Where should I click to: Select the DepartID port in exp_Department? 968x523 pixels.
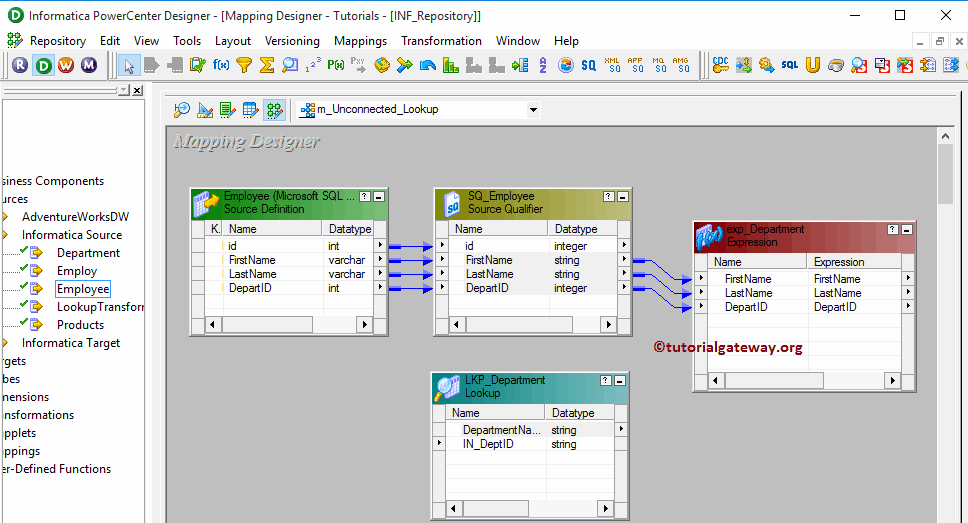[805, 307]
